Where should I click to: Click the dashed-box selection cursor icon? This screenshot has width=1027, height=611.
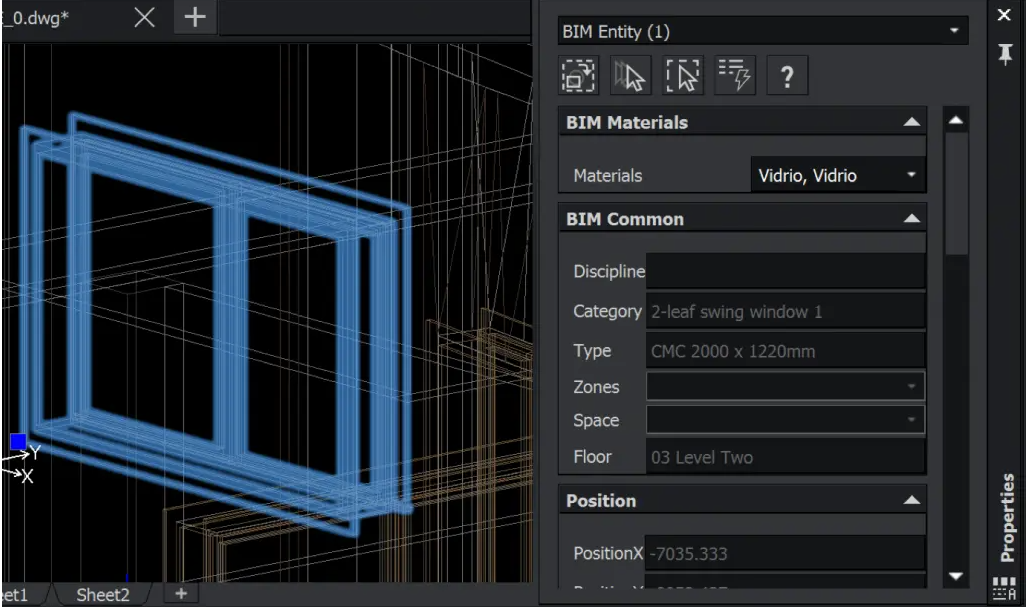tap(683, 76)
